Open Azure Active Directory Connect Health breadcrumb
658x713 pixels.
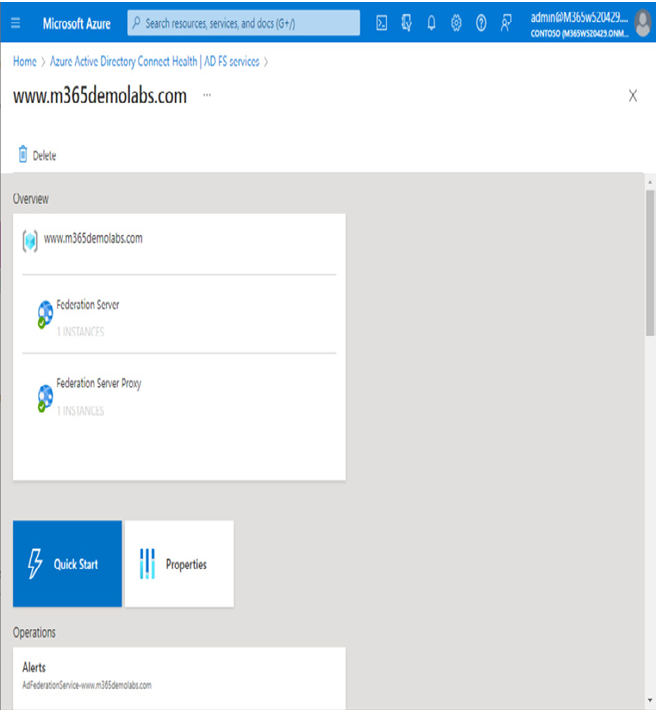point(155,61)
